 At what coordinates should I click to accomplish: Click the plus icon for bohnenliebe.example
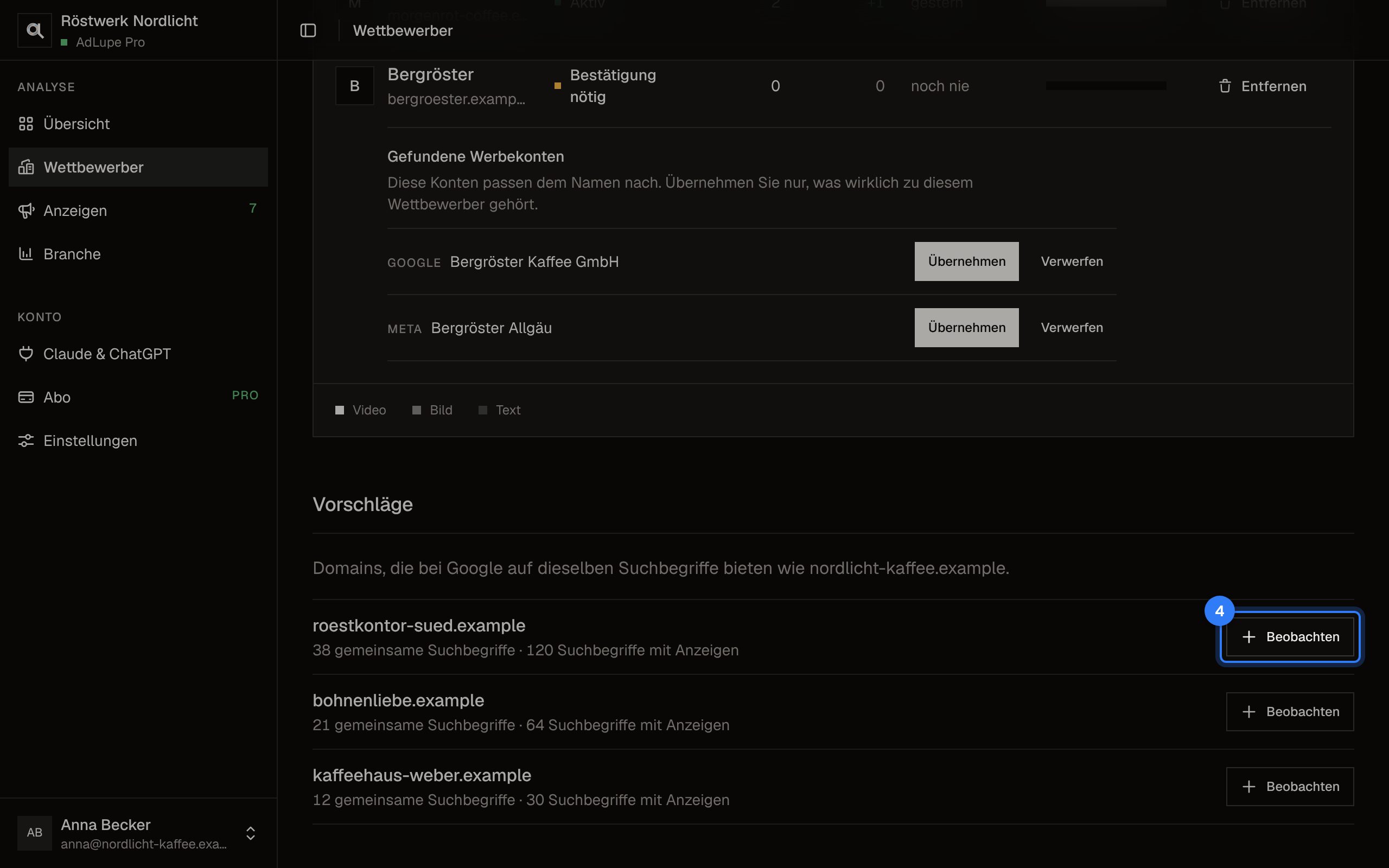click(1249, 712)
